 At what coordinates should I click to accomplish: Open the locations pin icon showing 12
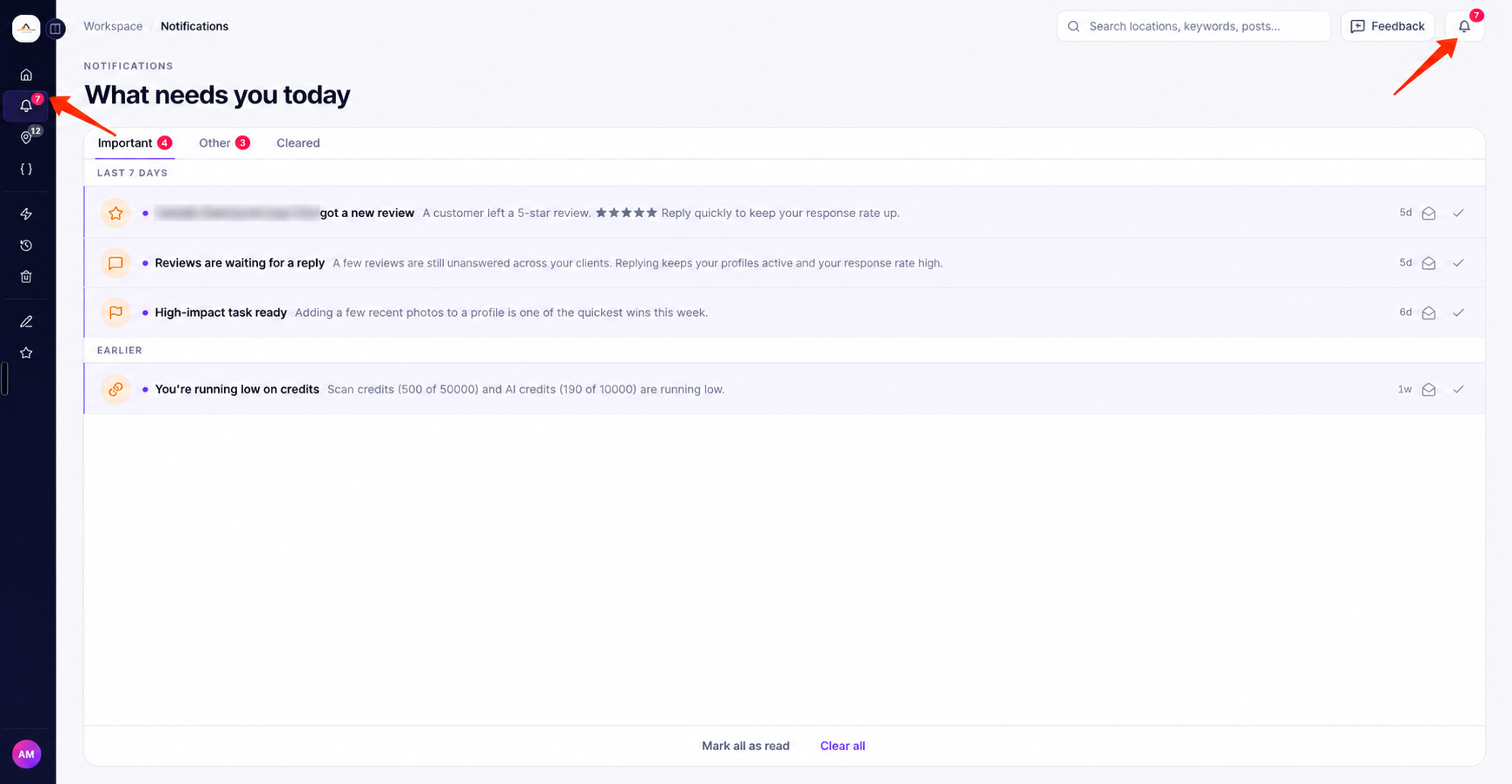click(x=26, y=137)
